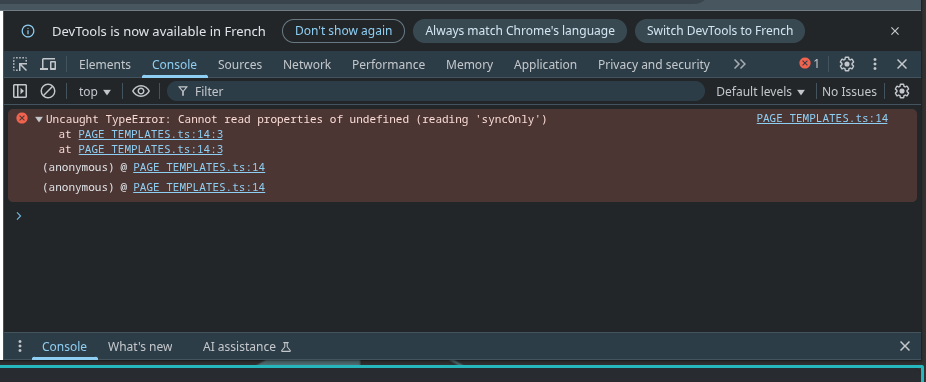The width and height of the screenshot is (926, 382).
Task: Click the No Issues indicator
Action: (849, 92)
